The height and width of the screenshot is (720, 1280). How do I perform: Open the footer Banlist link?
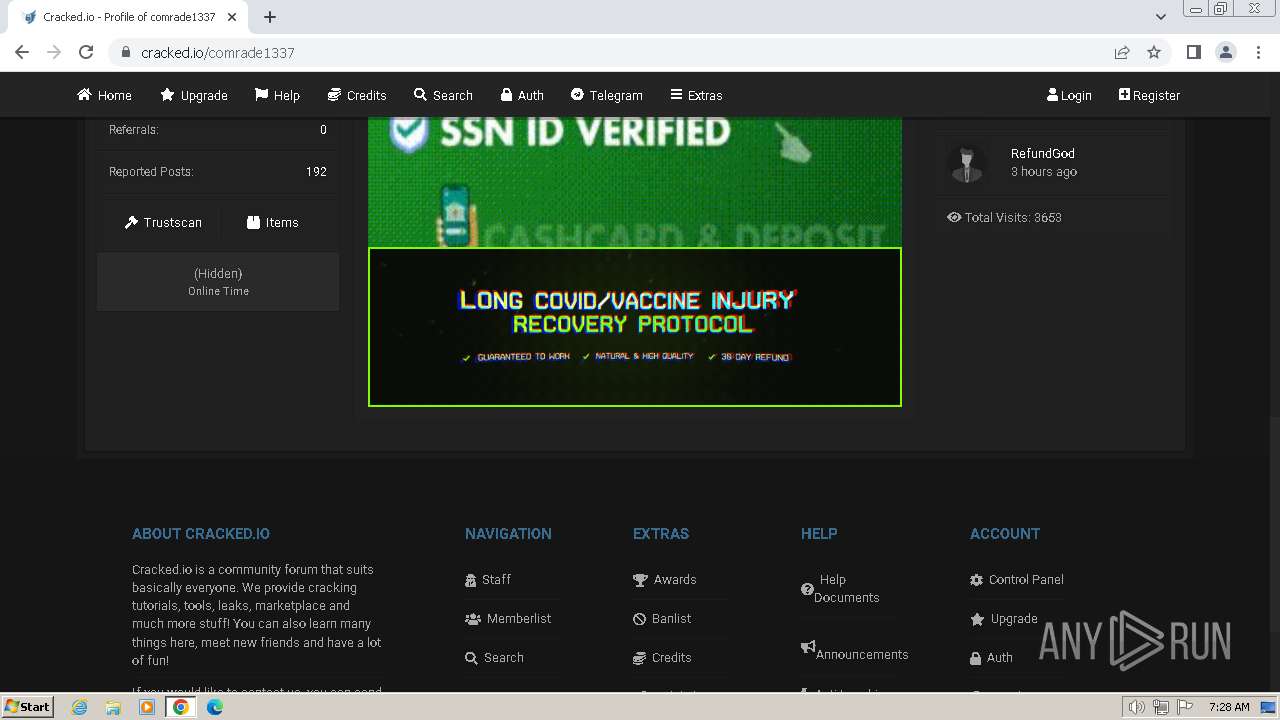662,618
